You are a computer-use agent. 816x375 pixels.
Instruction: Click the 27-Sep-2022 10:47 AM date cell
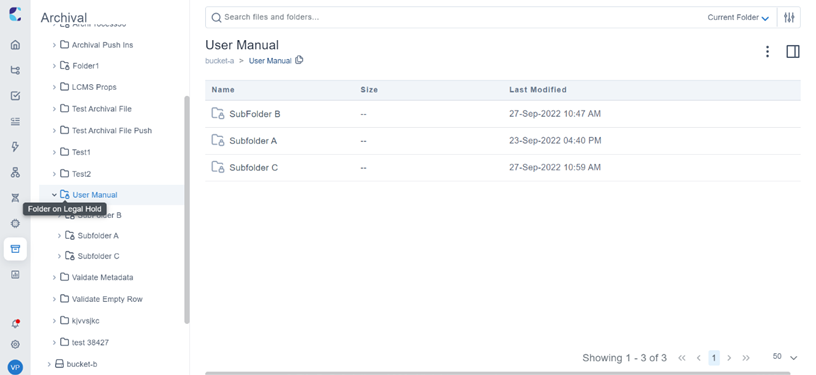click(555, 113)
